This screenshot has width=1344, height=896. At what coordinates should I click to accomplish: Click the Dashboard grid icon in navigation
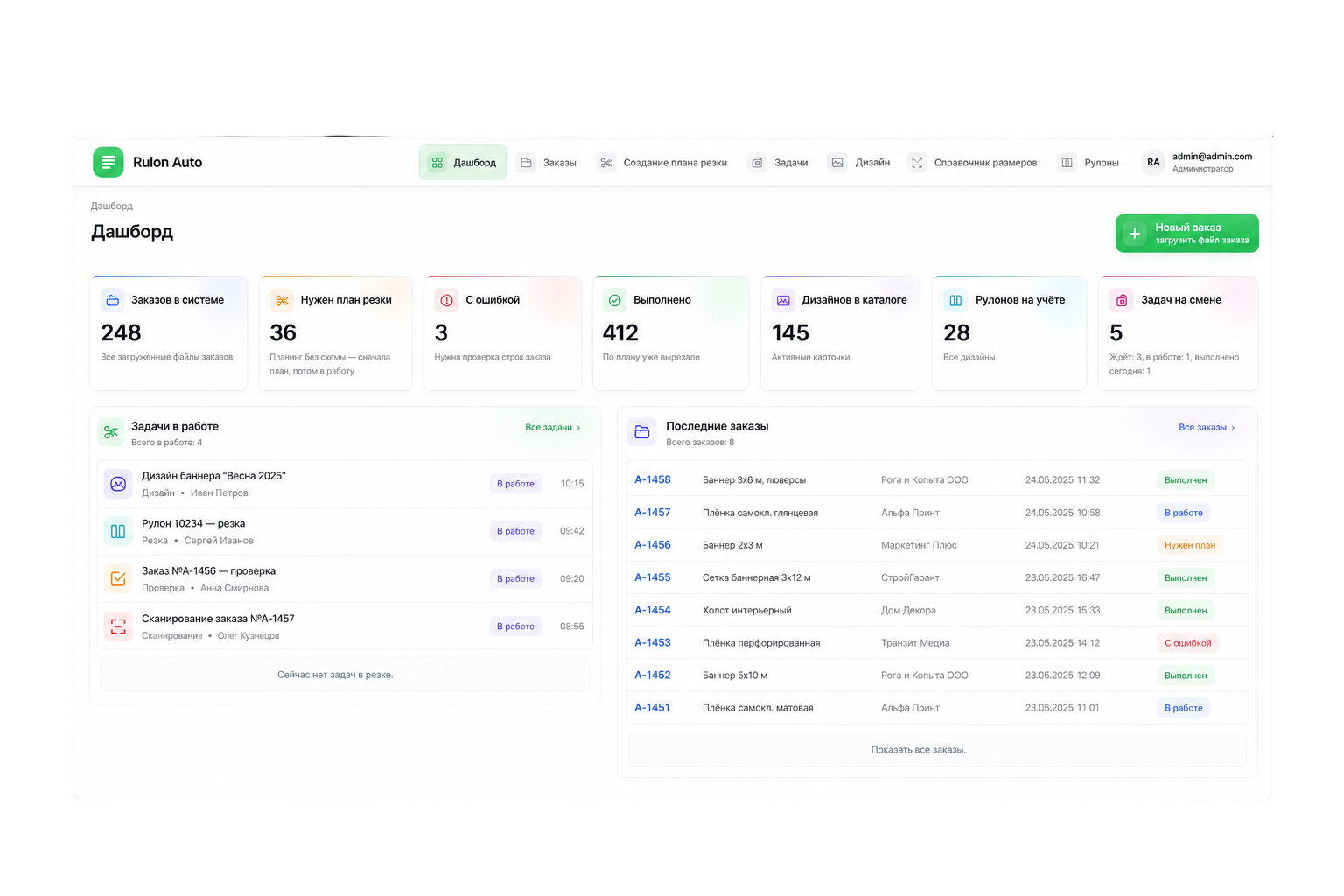pos(437,163)
